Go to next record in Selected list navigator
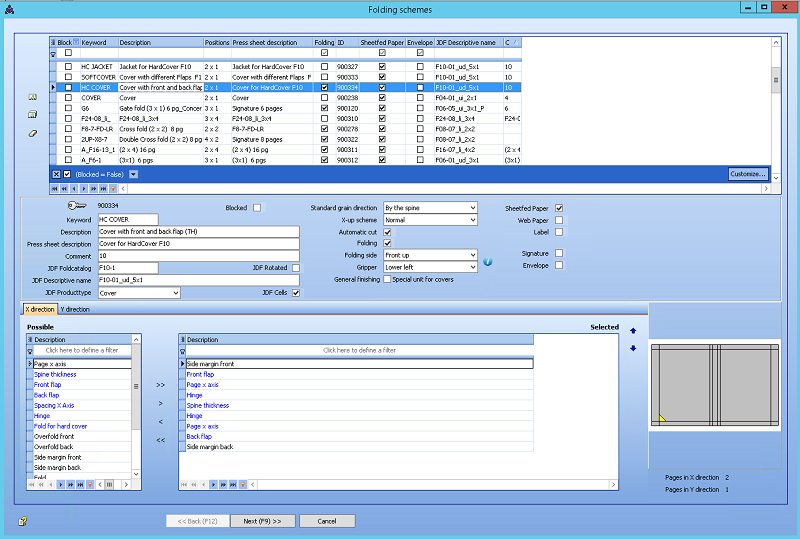Image resolution: width=800 pixels, height=539 pixels. [x=213, y=484]
